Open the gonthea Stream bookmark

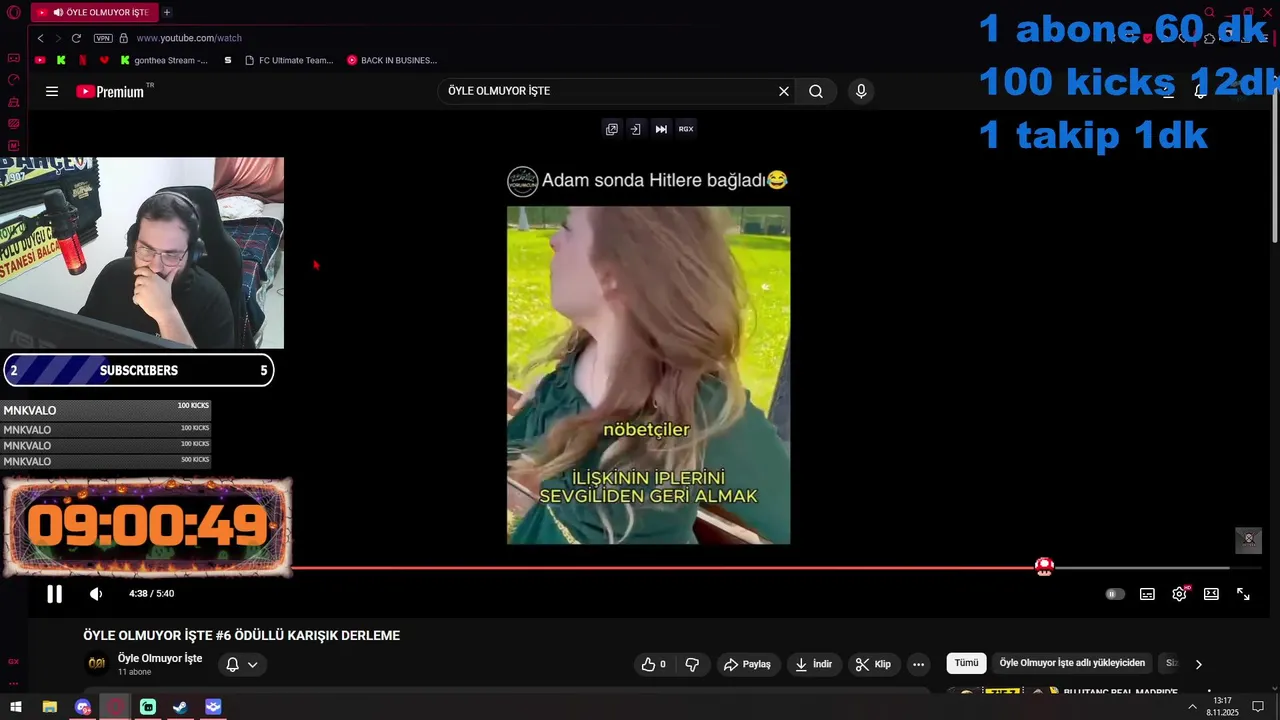click(165, 60)
